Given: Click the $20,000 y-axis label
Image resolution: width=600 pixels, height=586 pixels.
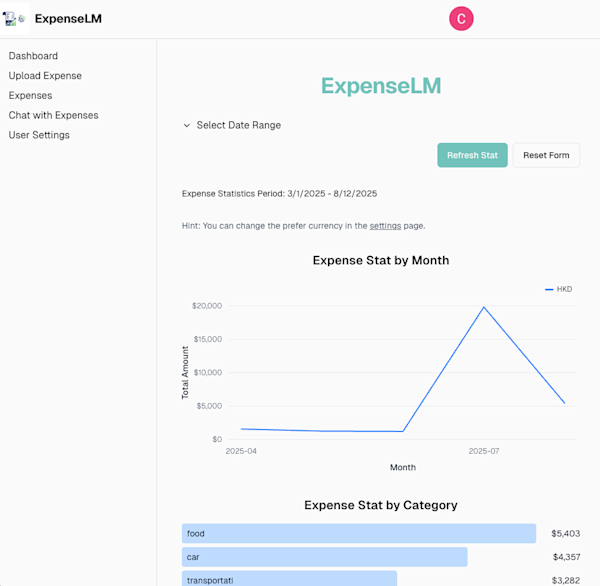Looking at the screenshot, I should [x=207, y=306].
